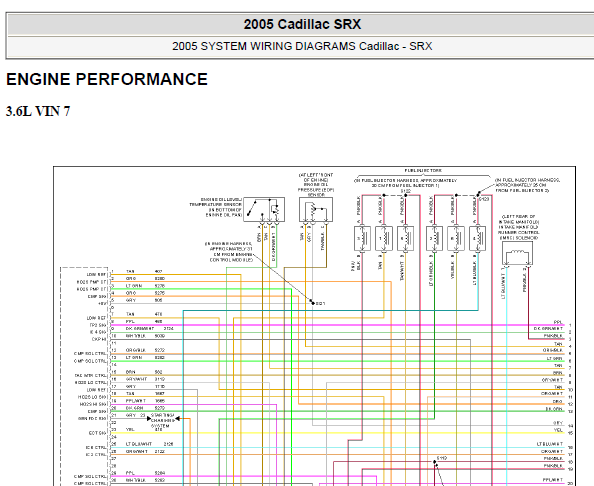Select the fuel injector 4 coil symbol
Screen dimensions: 594x486
(477, 238)
